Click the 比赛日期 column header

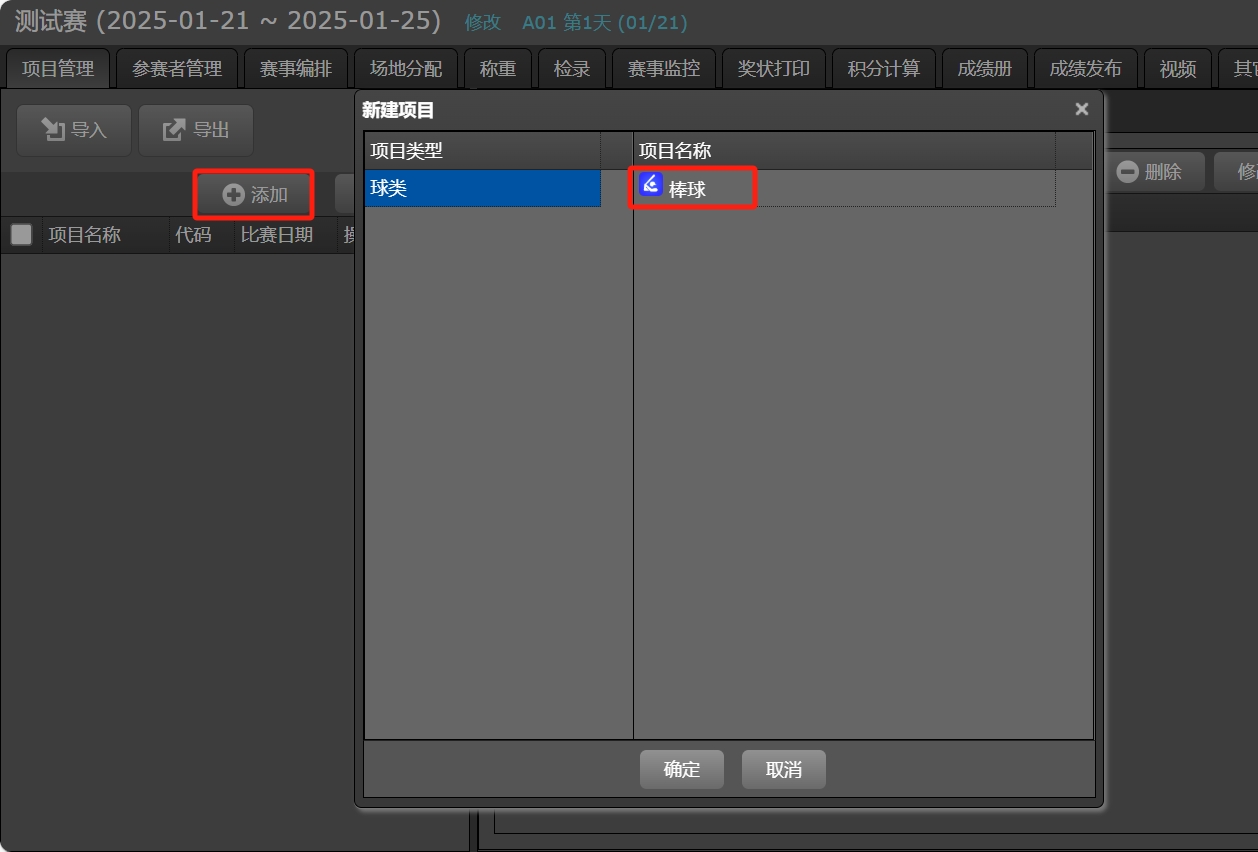(277, 235)
